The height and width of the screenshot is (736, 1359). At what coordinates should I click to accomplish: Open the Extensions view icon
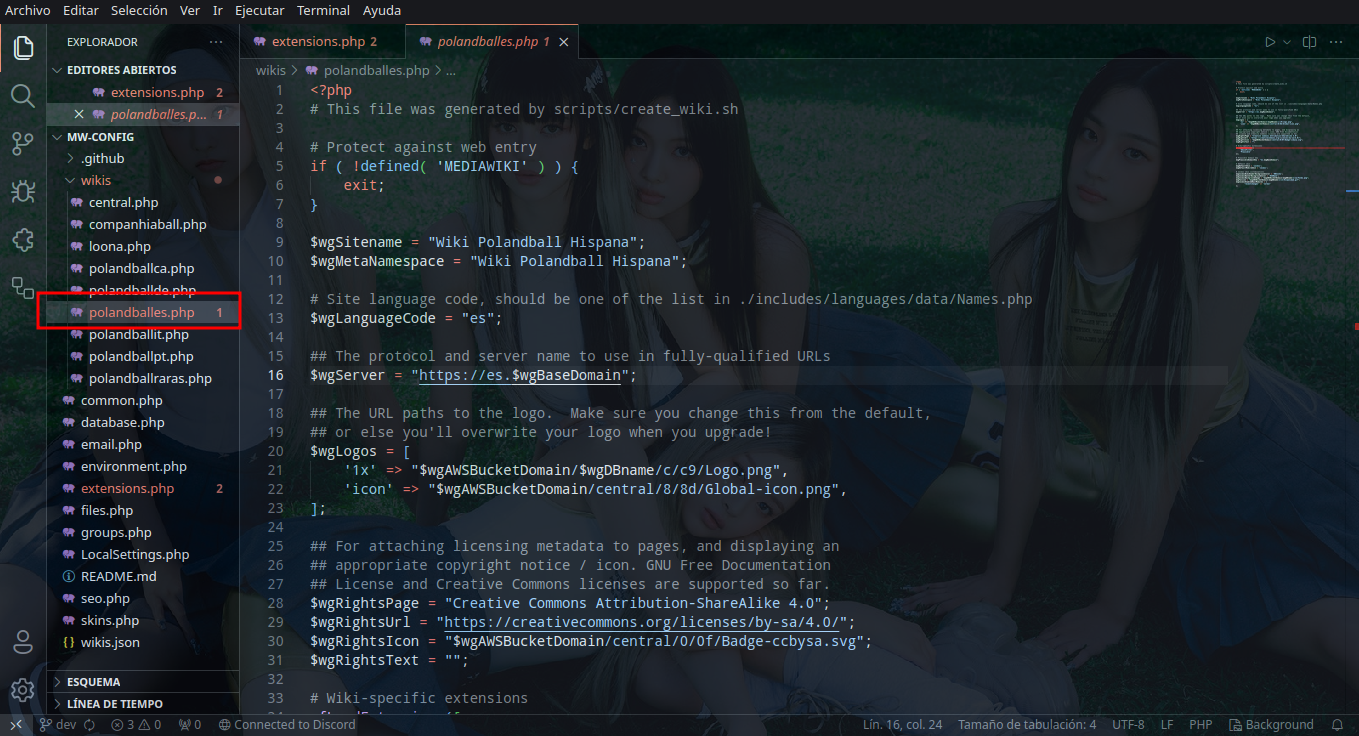coord(23,240)
